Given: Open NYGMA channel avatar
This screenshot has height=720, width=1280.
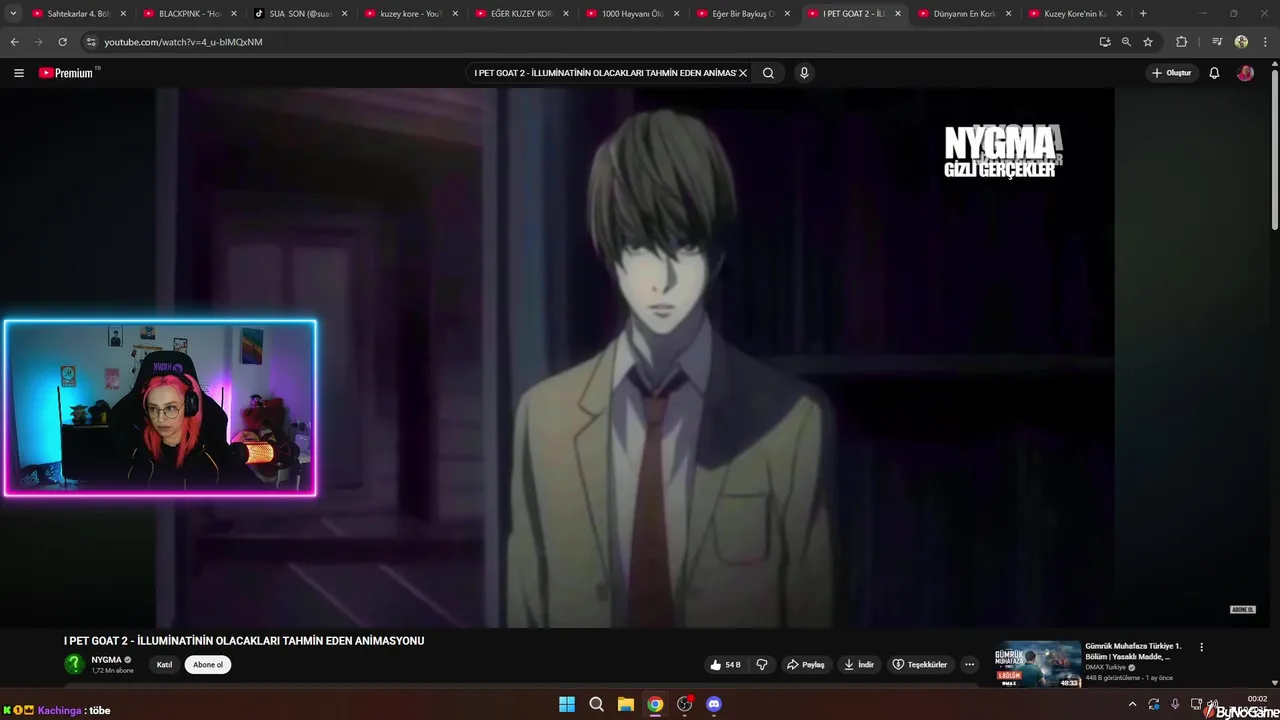Looking at the screenshot, I should coord(74,664).
